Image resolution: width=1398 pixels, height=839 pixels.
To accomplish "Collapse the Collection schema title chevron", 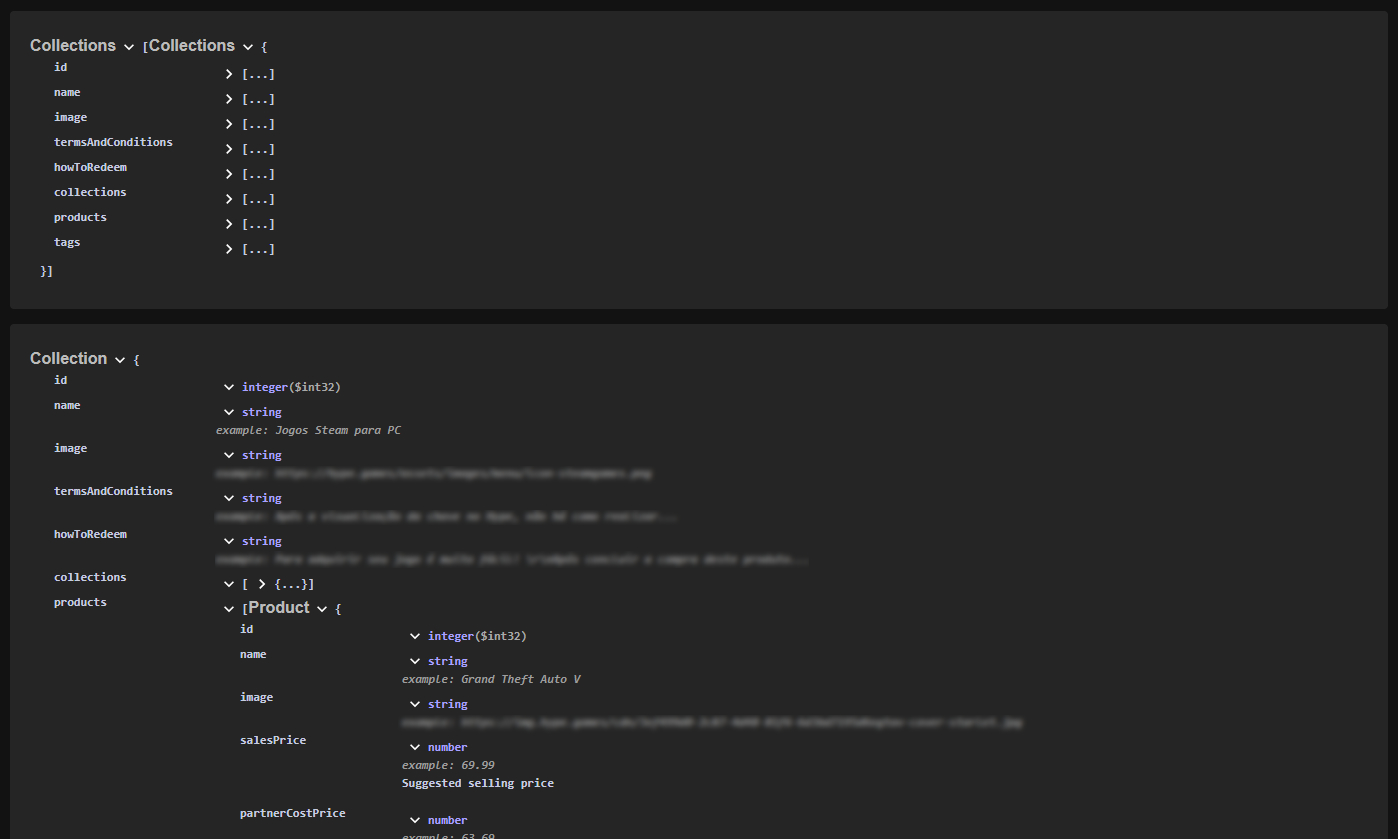I will tap(120, 360).
